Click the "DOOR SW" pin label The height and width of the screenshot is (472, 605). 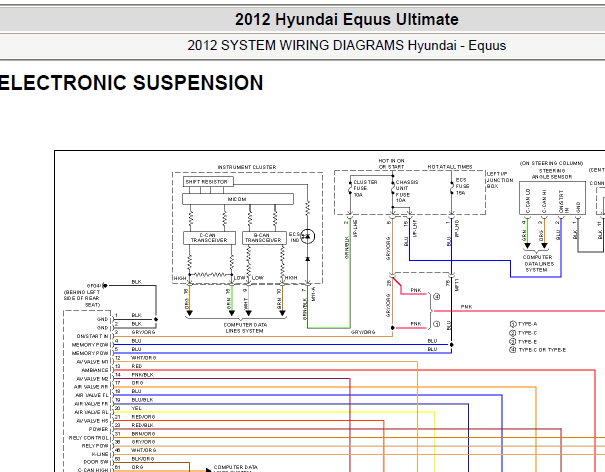pos(96,462)
